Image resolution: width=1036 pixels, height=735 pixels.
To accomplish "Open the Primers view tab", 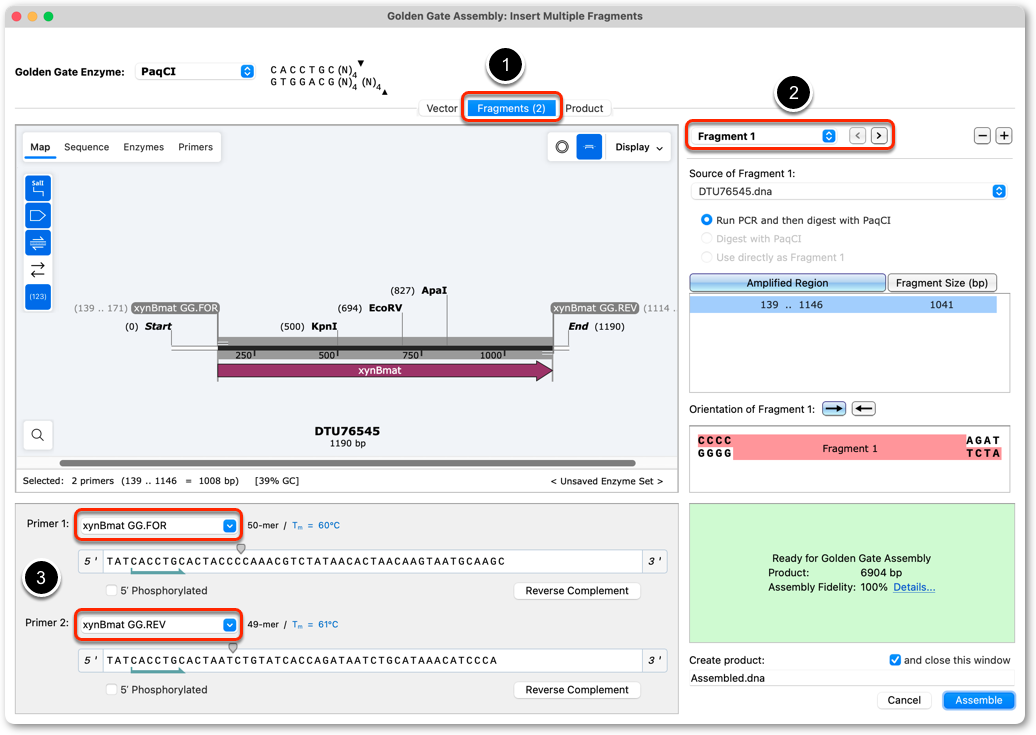I will (196, 147).
